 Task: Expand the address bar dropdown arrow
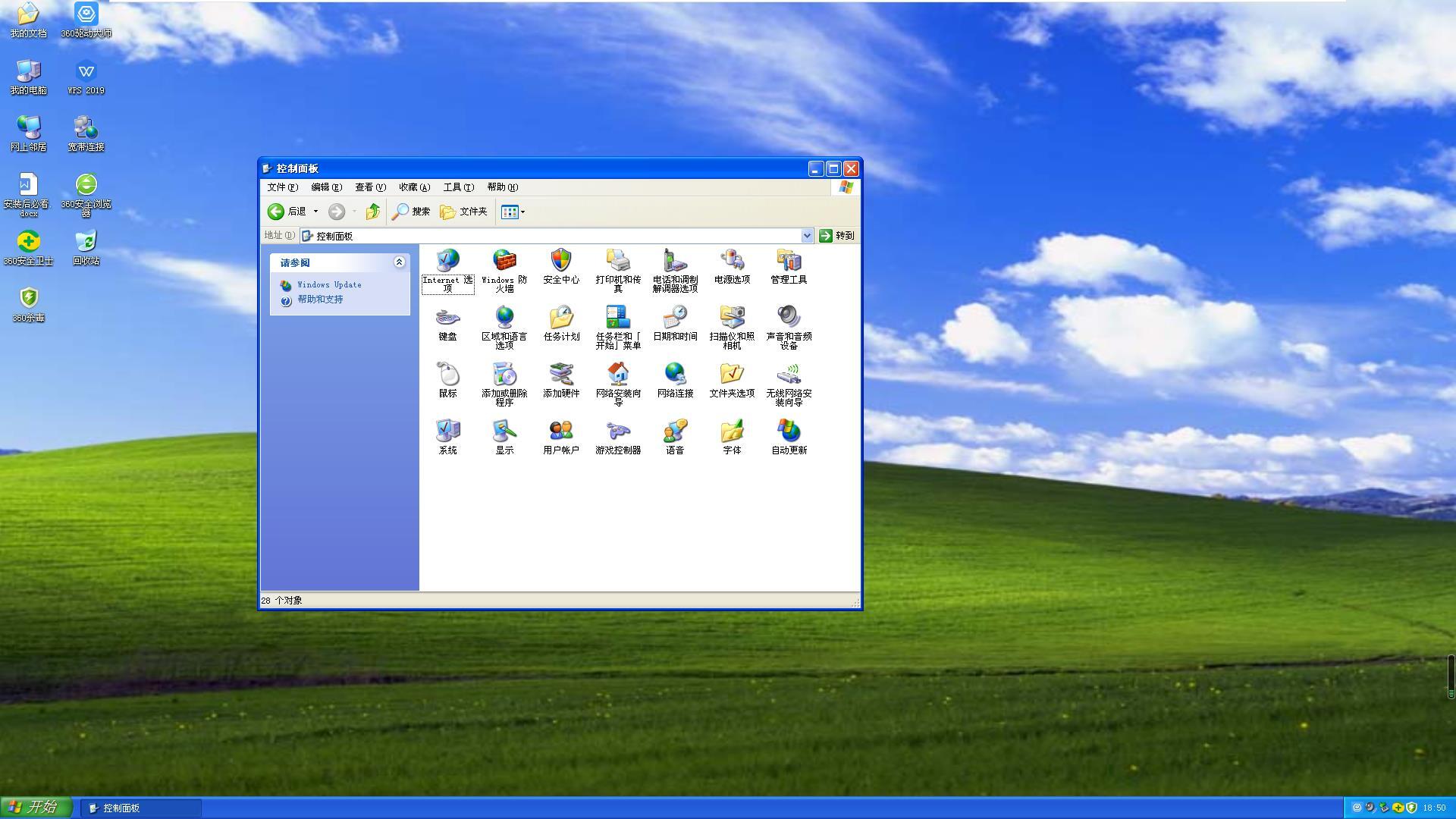(807, 236)
